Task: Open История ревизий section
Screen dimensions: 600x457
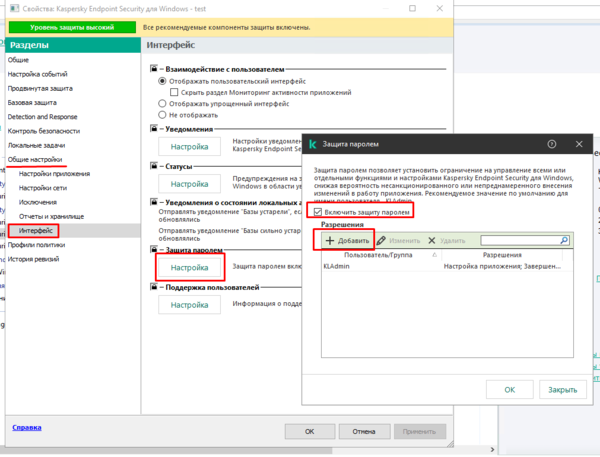Action: coord(33,259)
